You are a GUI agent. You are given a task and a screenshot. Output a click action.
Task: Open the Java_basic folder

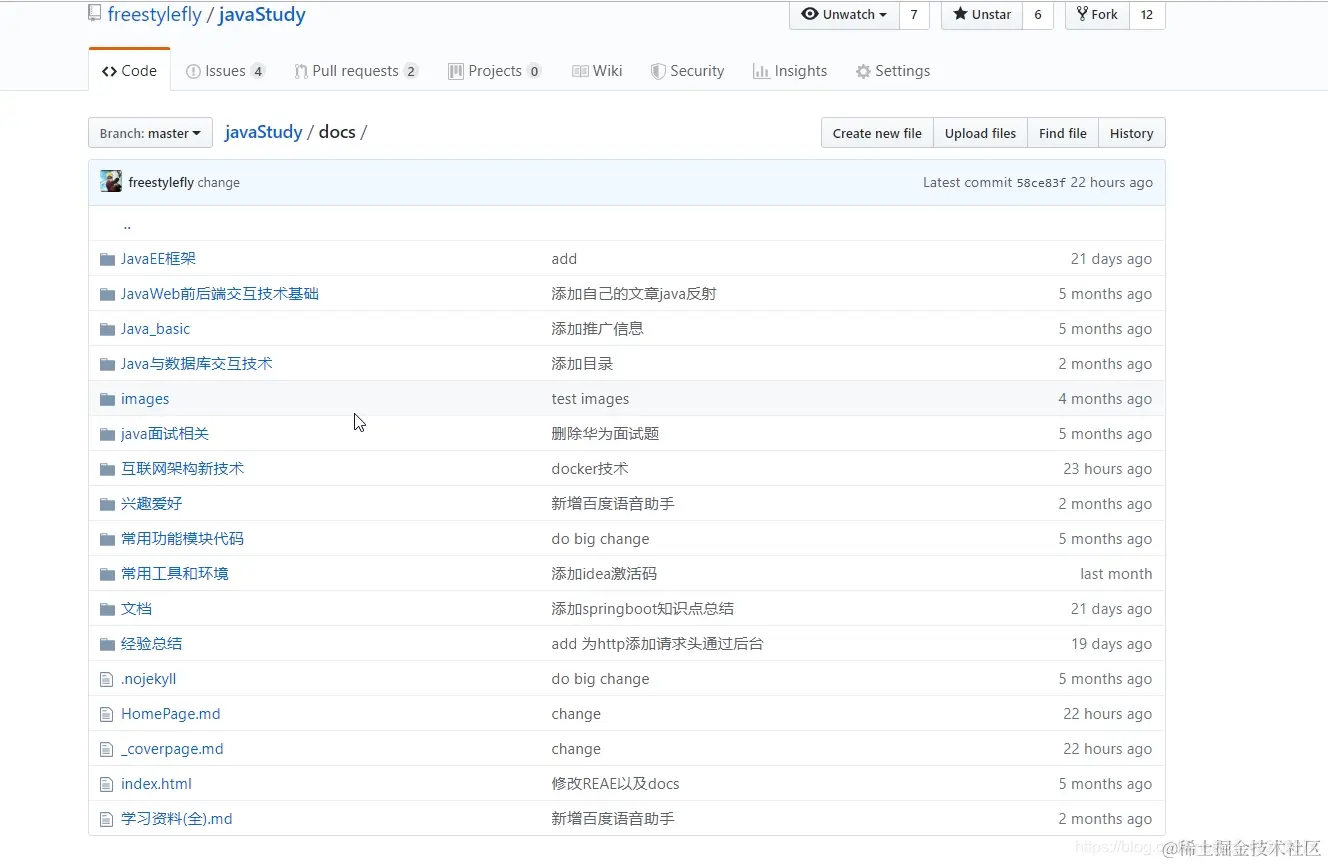pyautogui.click(x=155, y=329)
